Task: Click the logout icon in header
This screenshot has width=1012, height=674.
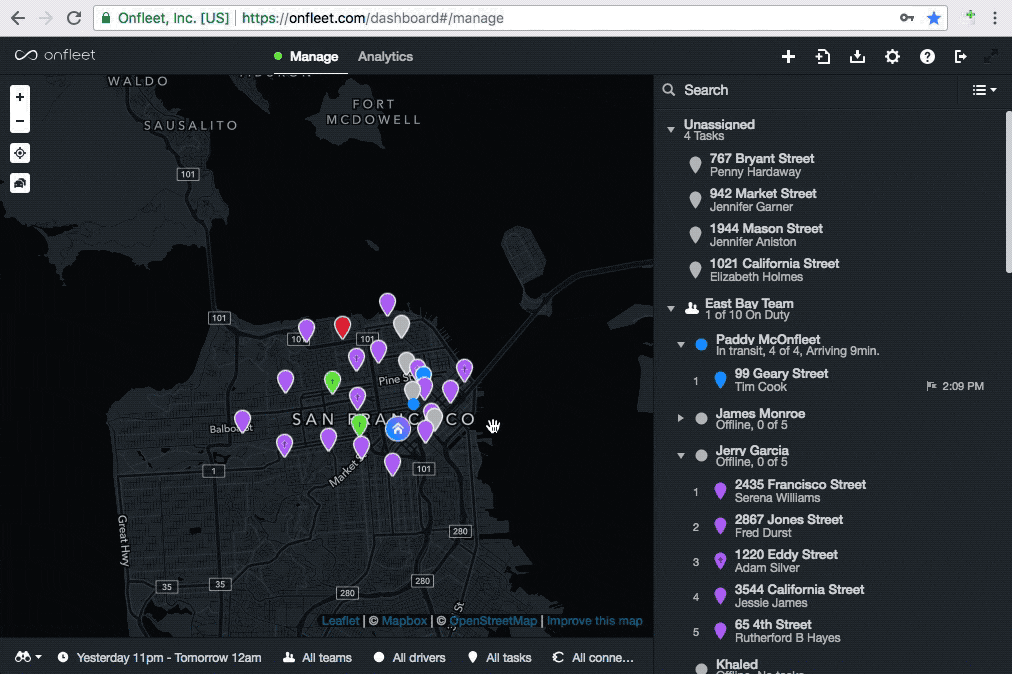Action: point(961,57)
